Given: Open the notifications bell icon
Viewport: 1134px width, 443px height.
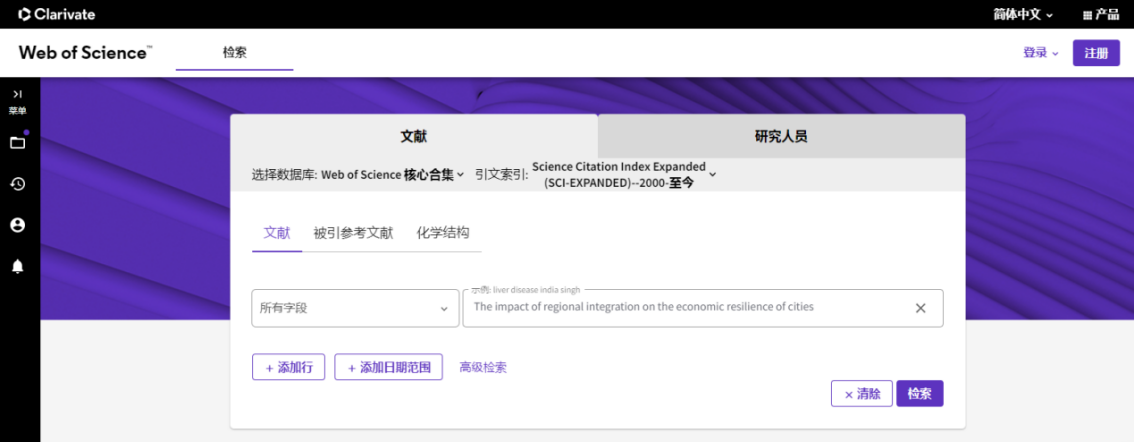Looking at the screenshot, I should [18, 267].
